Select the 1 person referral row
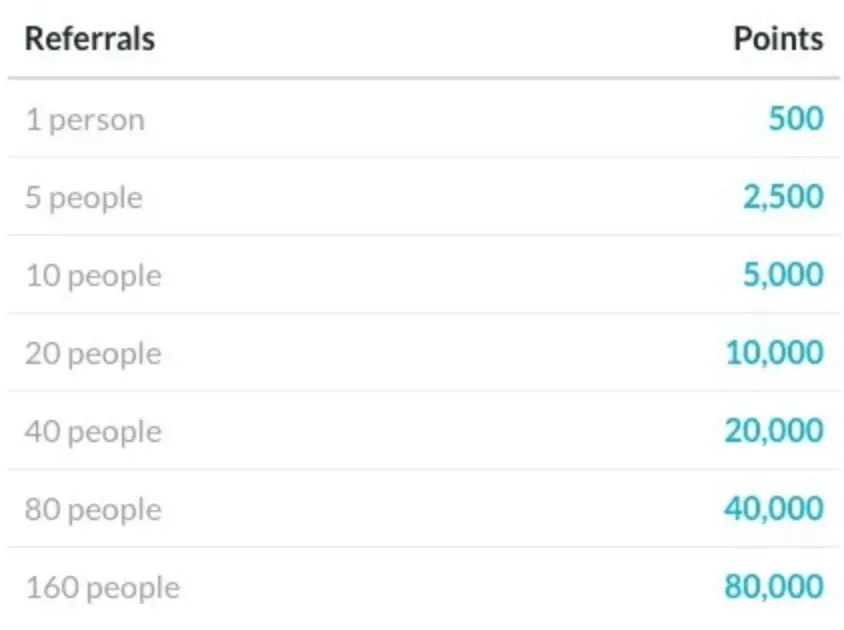844x630 pixels. tap(424, 118)
